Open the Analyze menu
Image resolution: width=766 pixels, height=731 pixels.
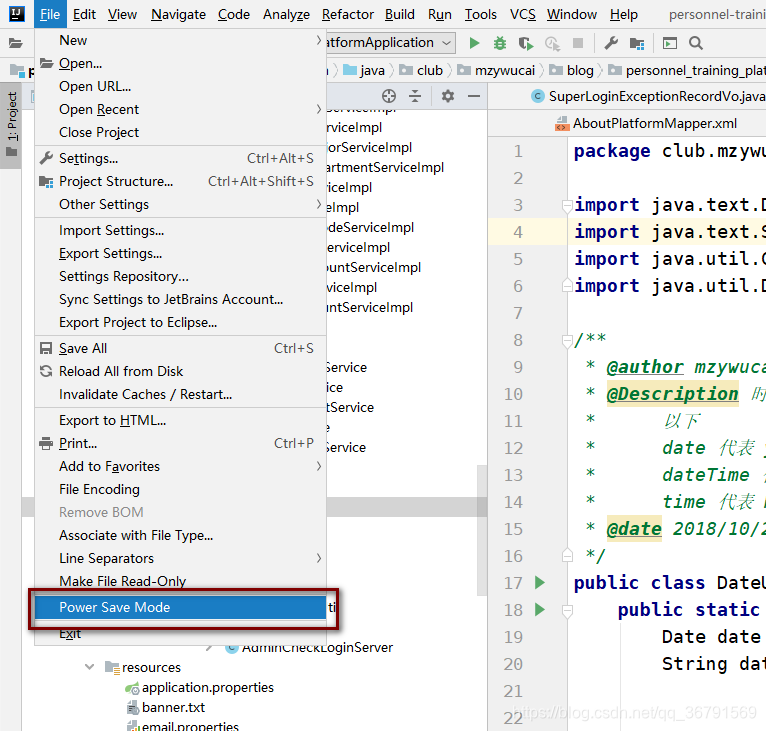[x=286, y=15]
